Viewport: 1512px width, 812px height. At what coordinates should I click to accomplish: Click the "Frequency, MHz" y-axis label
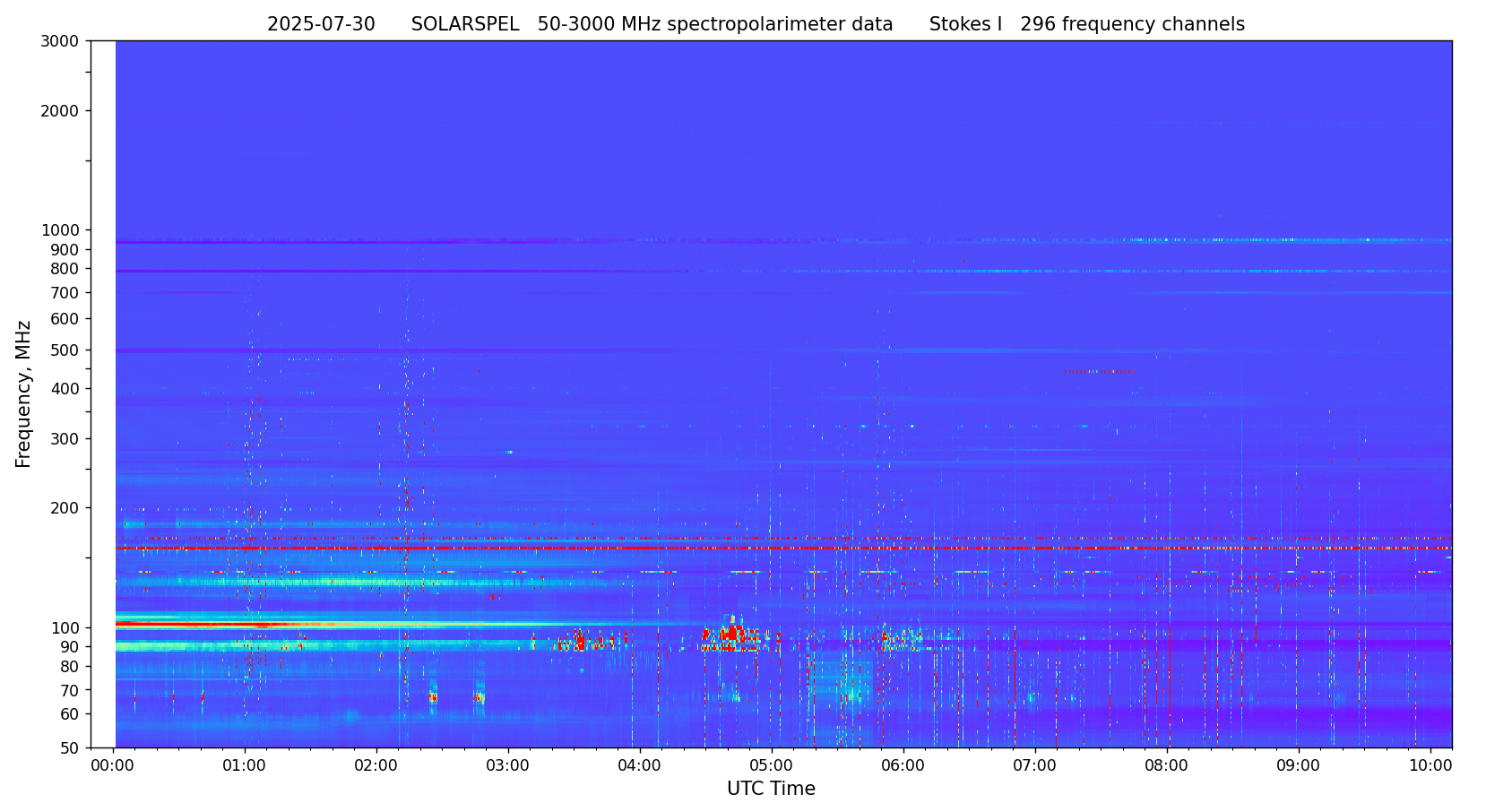point(24,393)
